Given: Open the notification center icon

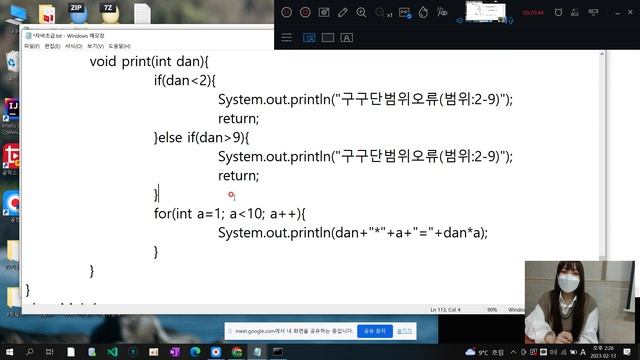Looking at the screenshot, I should tap(627, 352).
